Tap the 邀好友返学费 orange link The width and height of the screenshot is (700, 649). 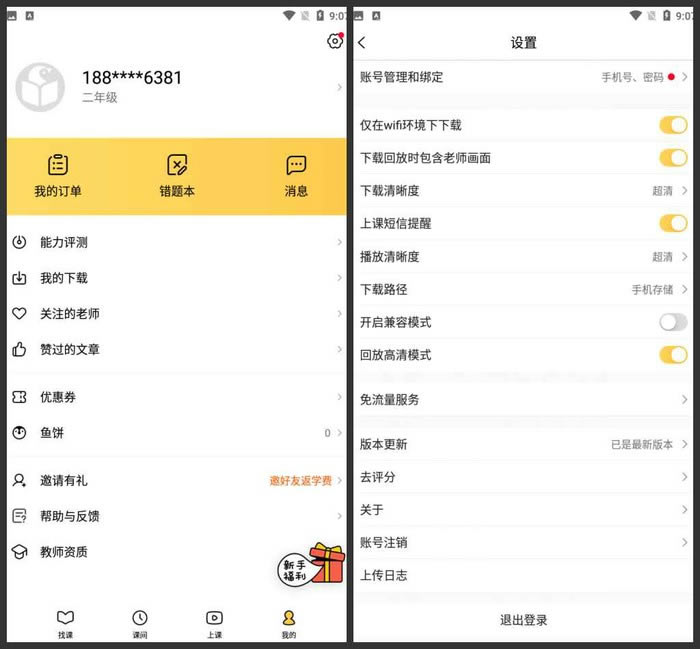[x=301, y=481]
